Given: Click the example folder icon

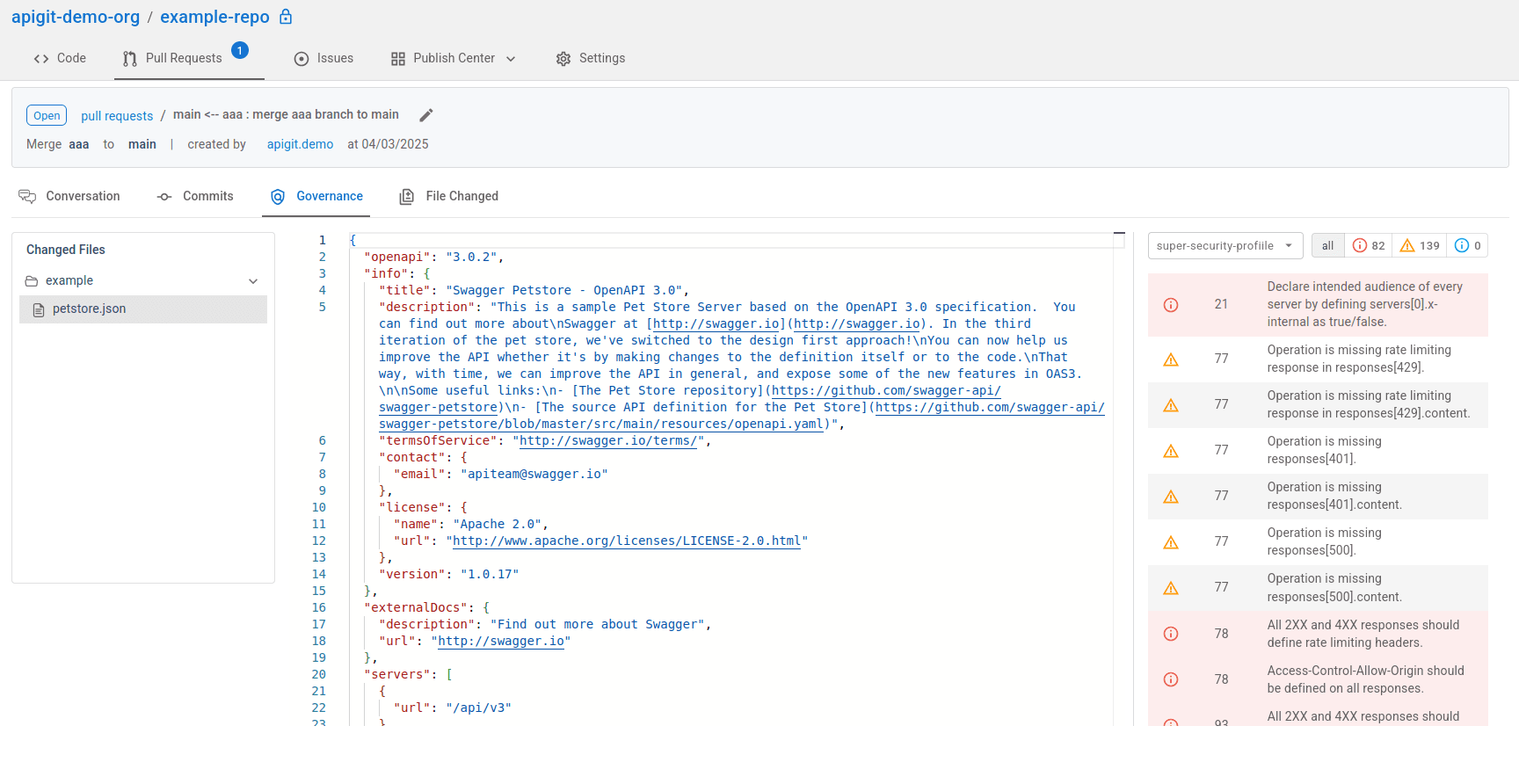Looking at the screenshot, I should pyautogui.click(x=32, y=281).
